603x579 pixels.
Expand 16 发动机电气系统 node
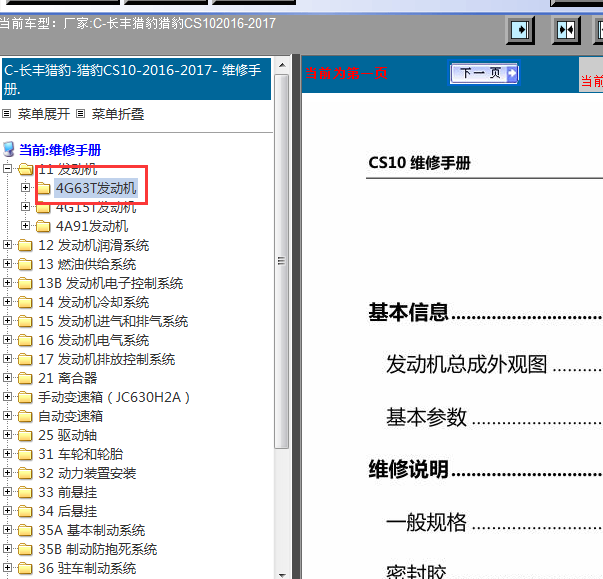[7, 339]
